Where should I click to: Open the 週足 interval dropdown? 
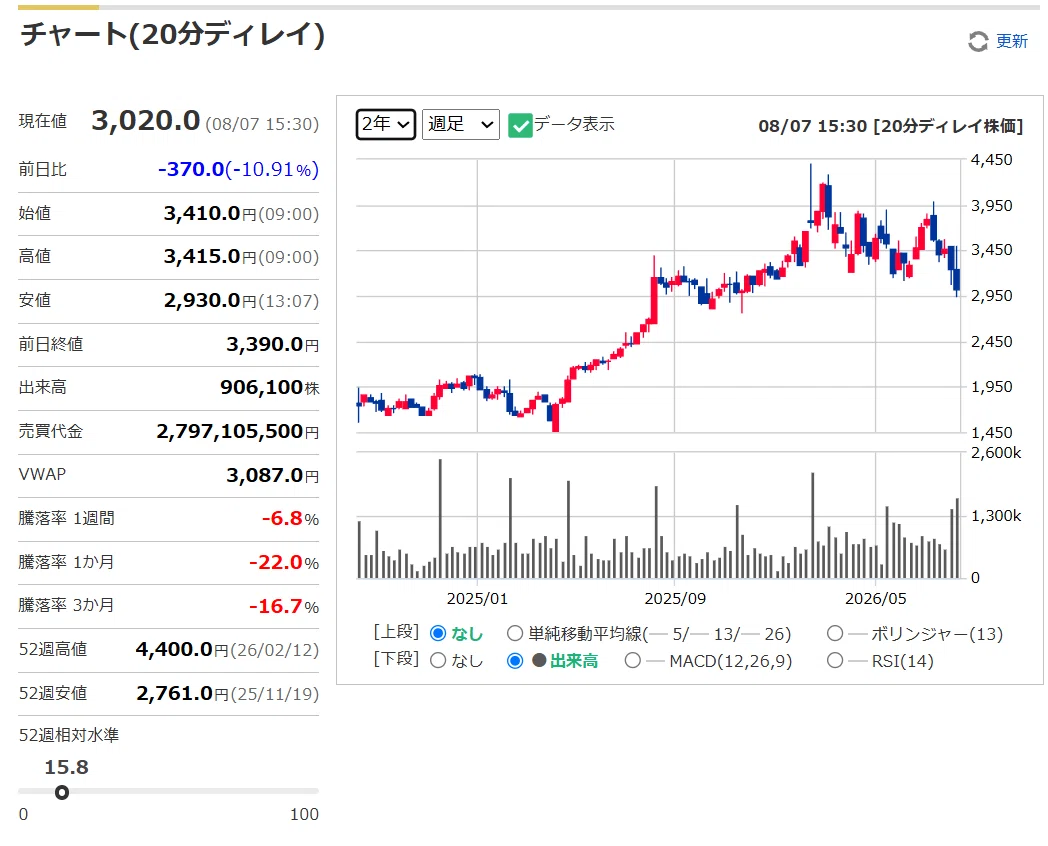tap(461, 124)
